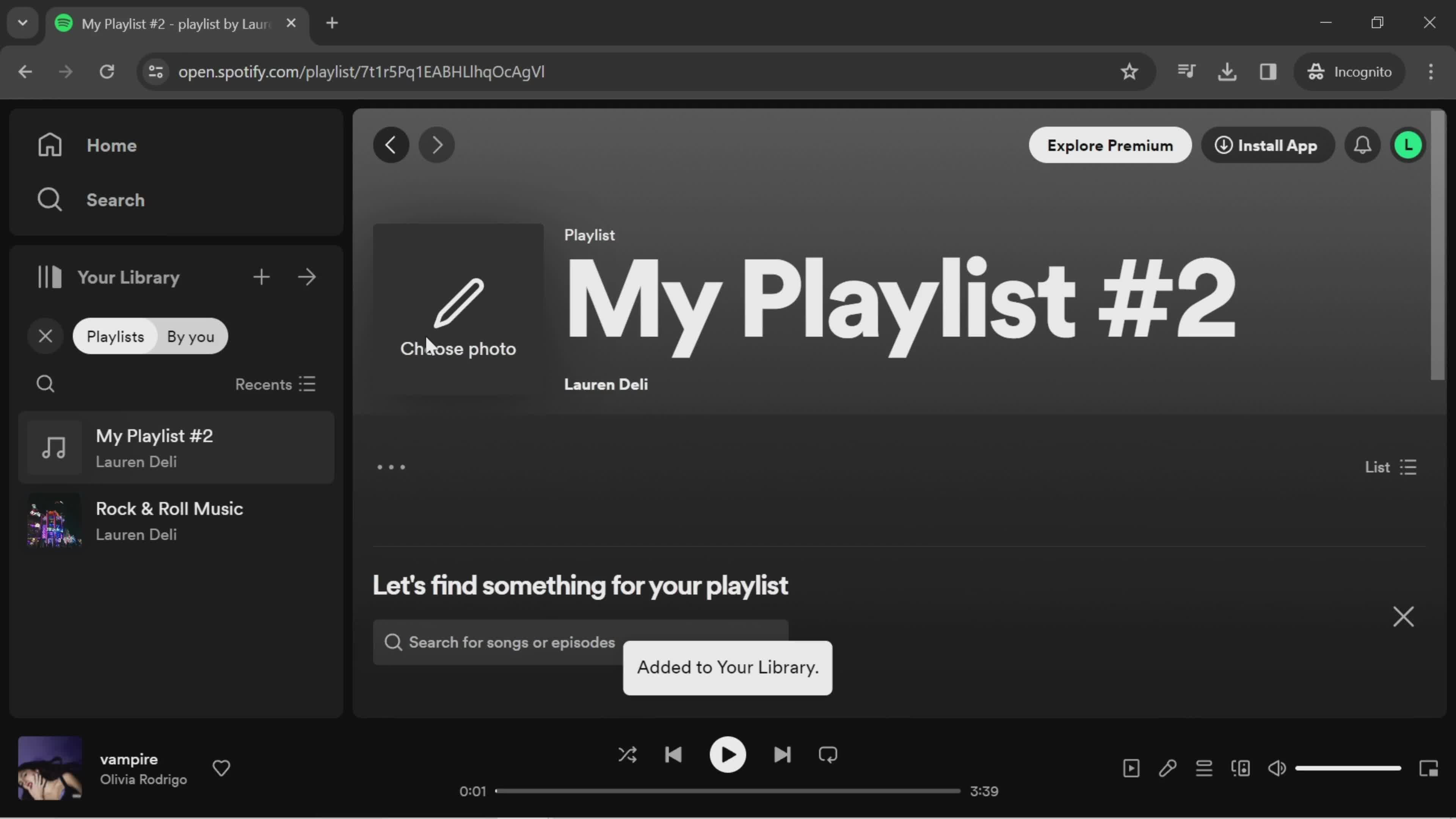Select the By you filter tab
The width and height of the screenshot is (1456, 819).
click(191, 336)
